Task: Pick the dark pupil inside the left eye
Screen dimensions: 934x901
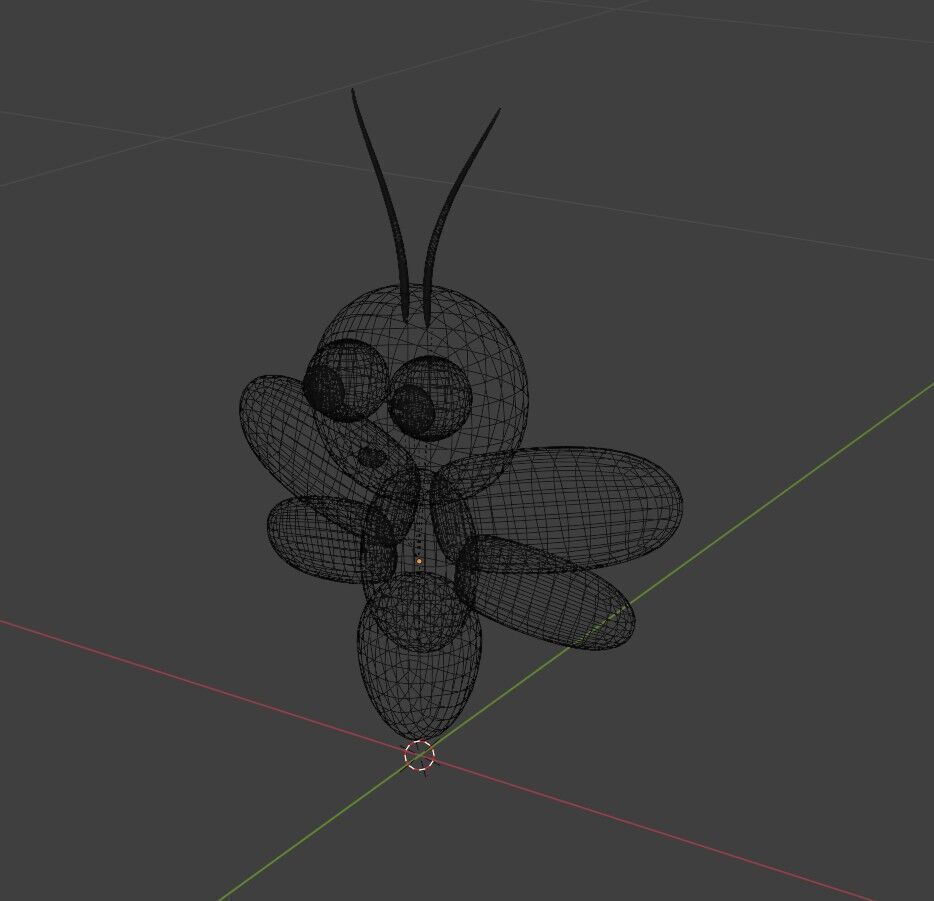Action: (x=325, y=392)
